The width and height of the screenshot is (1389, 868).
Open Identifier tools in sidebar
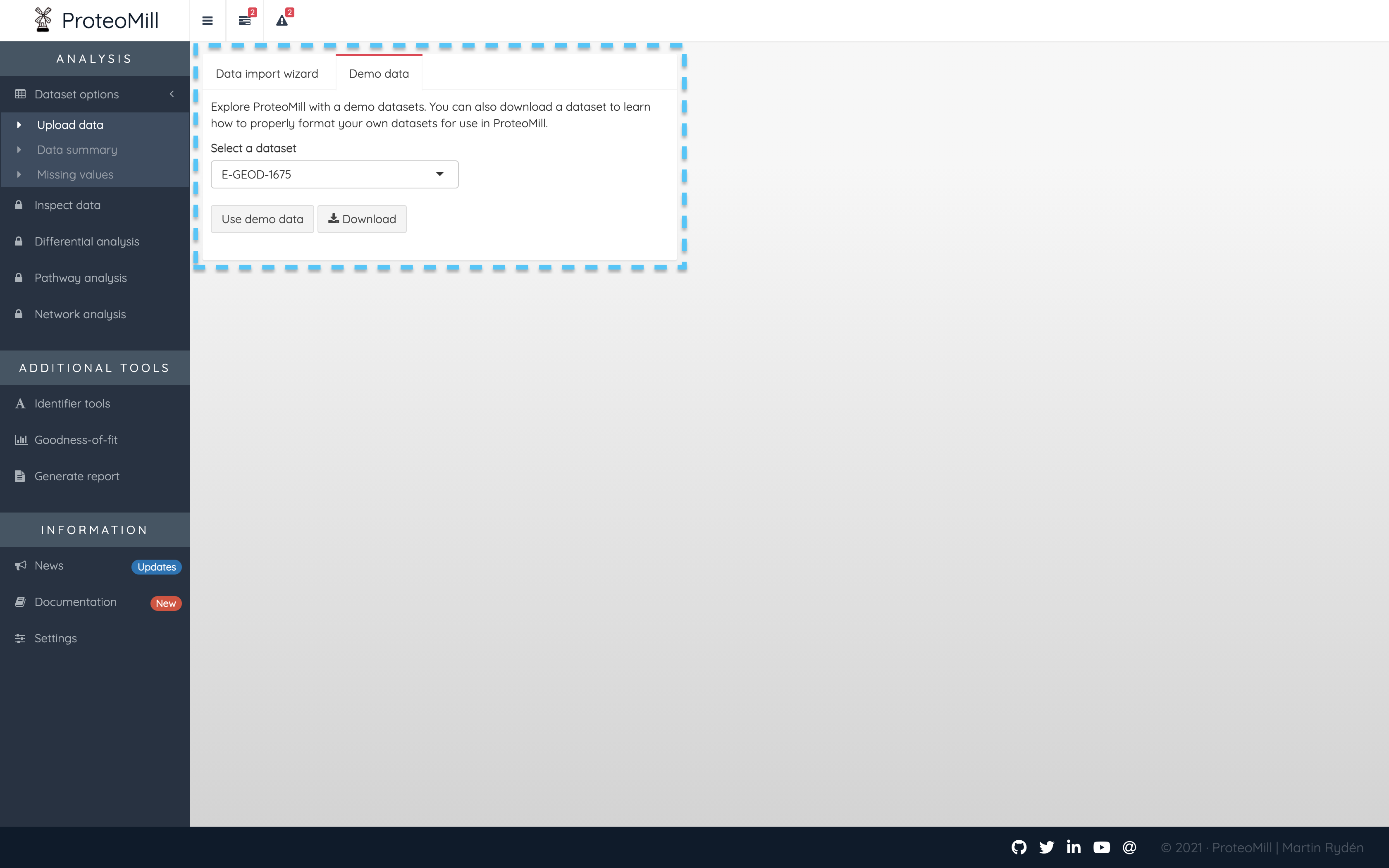72,403
